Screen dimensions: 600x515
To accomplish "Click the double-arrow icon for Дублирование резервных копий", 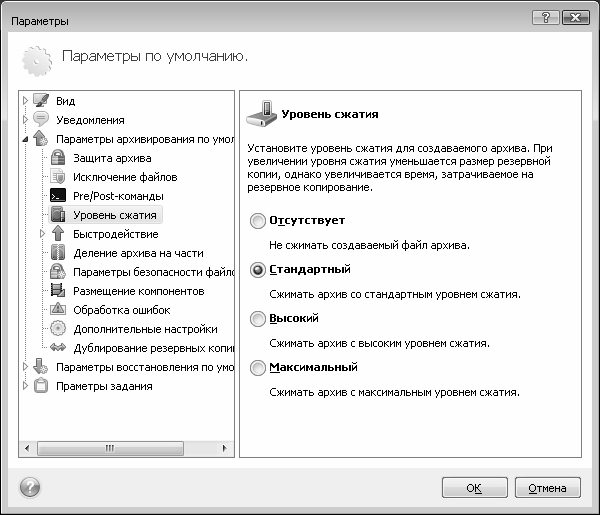I will click(58, 347).
